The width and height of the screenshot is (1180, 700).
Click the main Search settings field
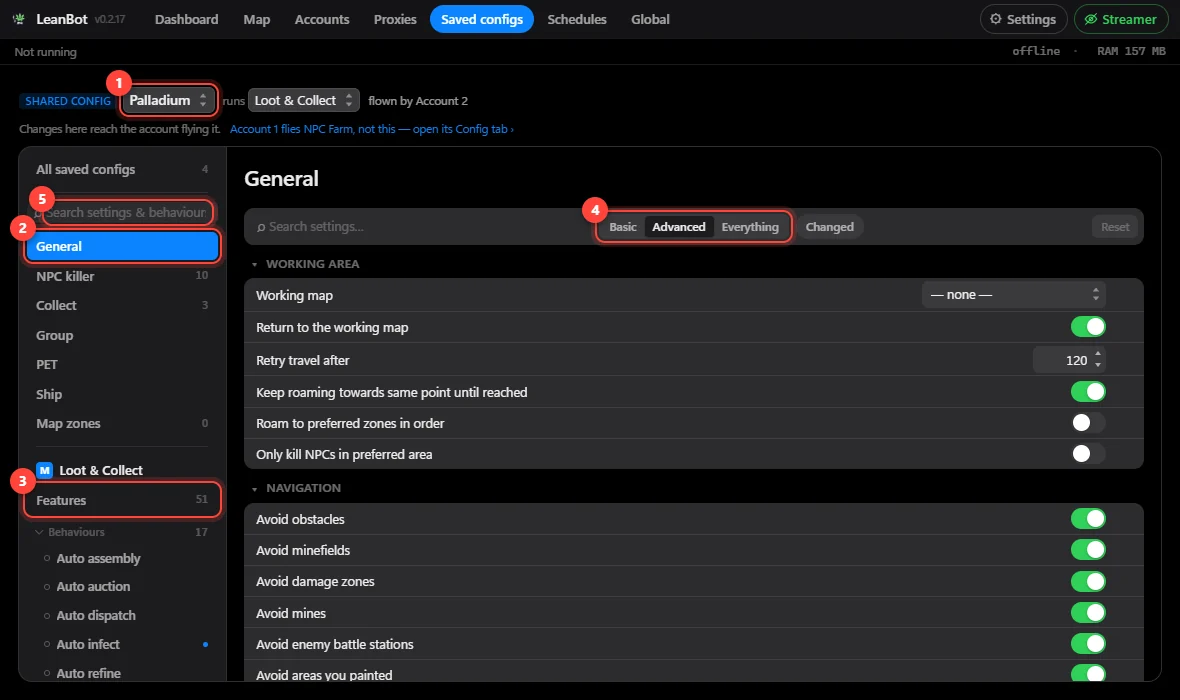point(420,227)
